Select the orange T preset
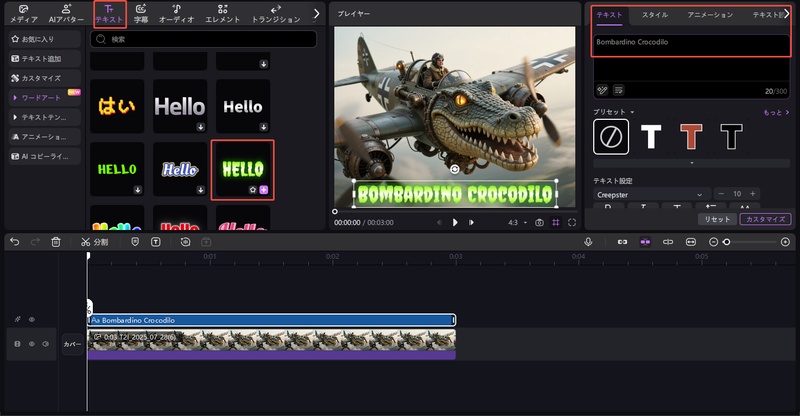The width and height of the screenshot is (800, 416). tap(691, 137)
